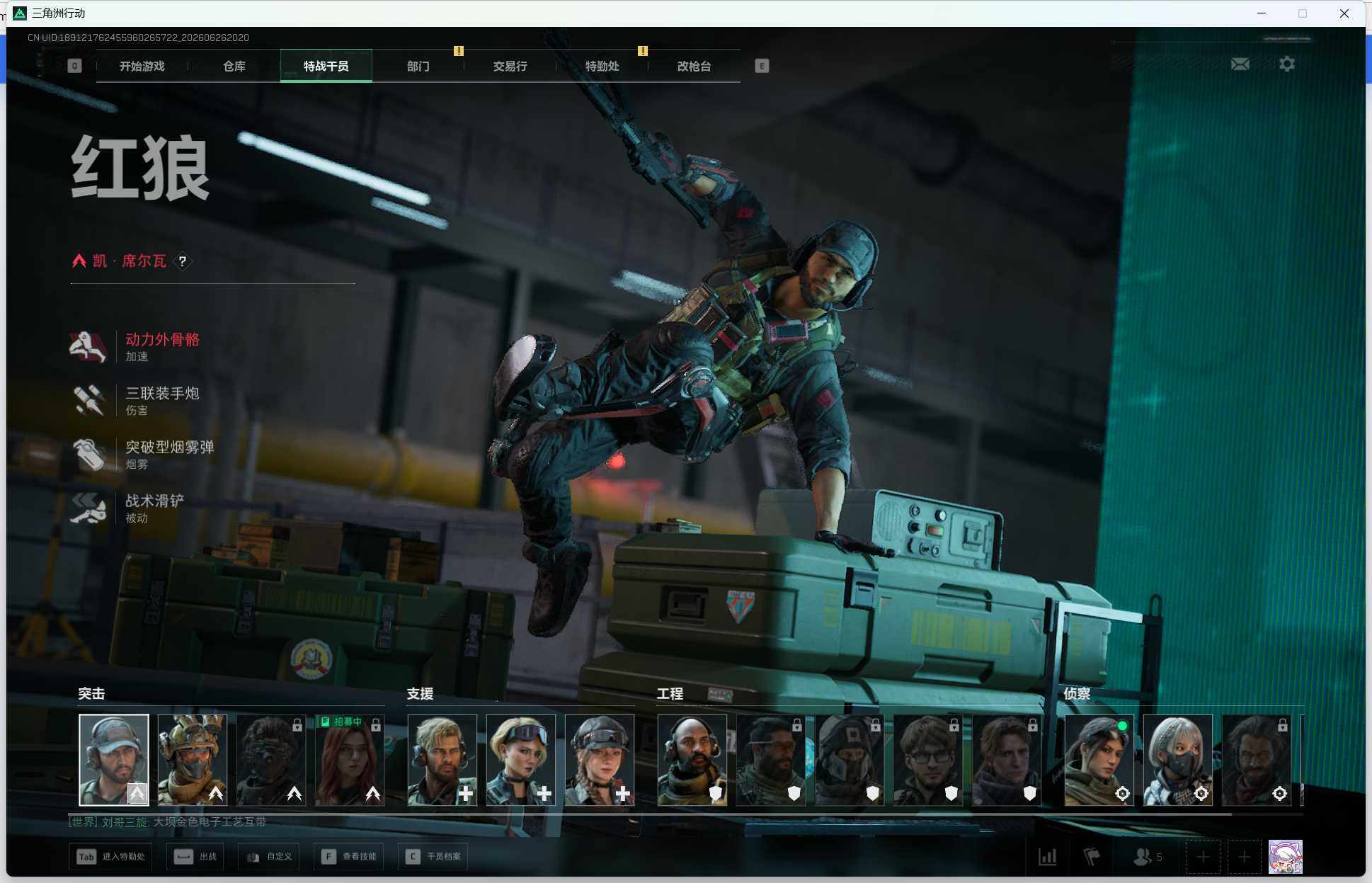Select the blond bearded support operator
Screen dimensions: 1372x883
pos(442,760)
